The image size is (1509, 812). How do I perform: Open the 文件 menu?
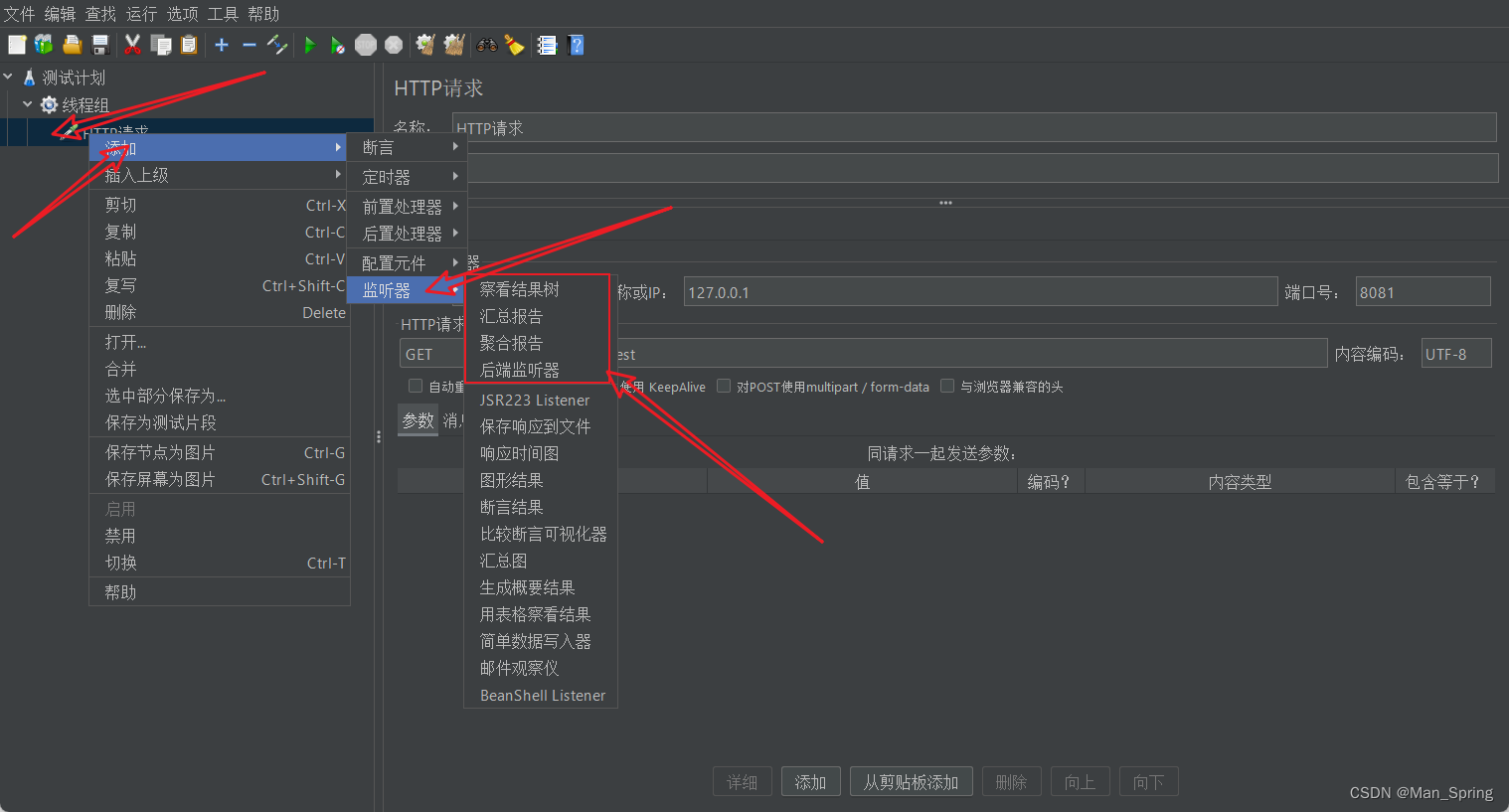(x=19, y=14)
